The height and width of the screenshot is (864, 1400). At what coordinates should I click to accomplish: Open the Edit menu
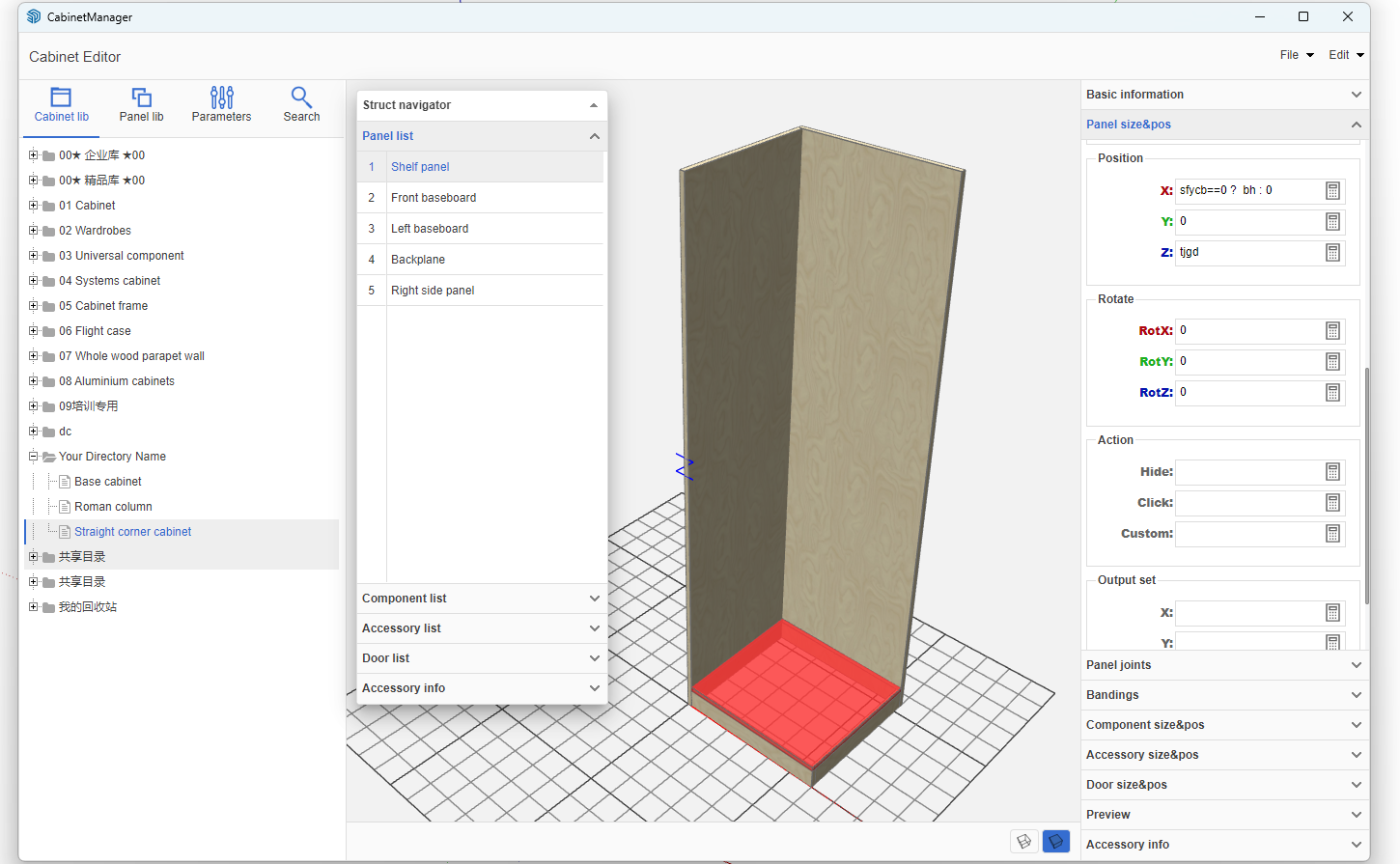pos(1345,55)
